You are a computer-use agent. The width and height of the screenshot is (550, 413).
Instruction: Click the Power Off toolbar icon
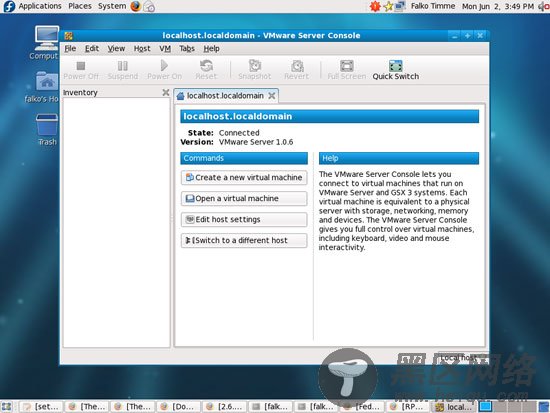(81, 66)
